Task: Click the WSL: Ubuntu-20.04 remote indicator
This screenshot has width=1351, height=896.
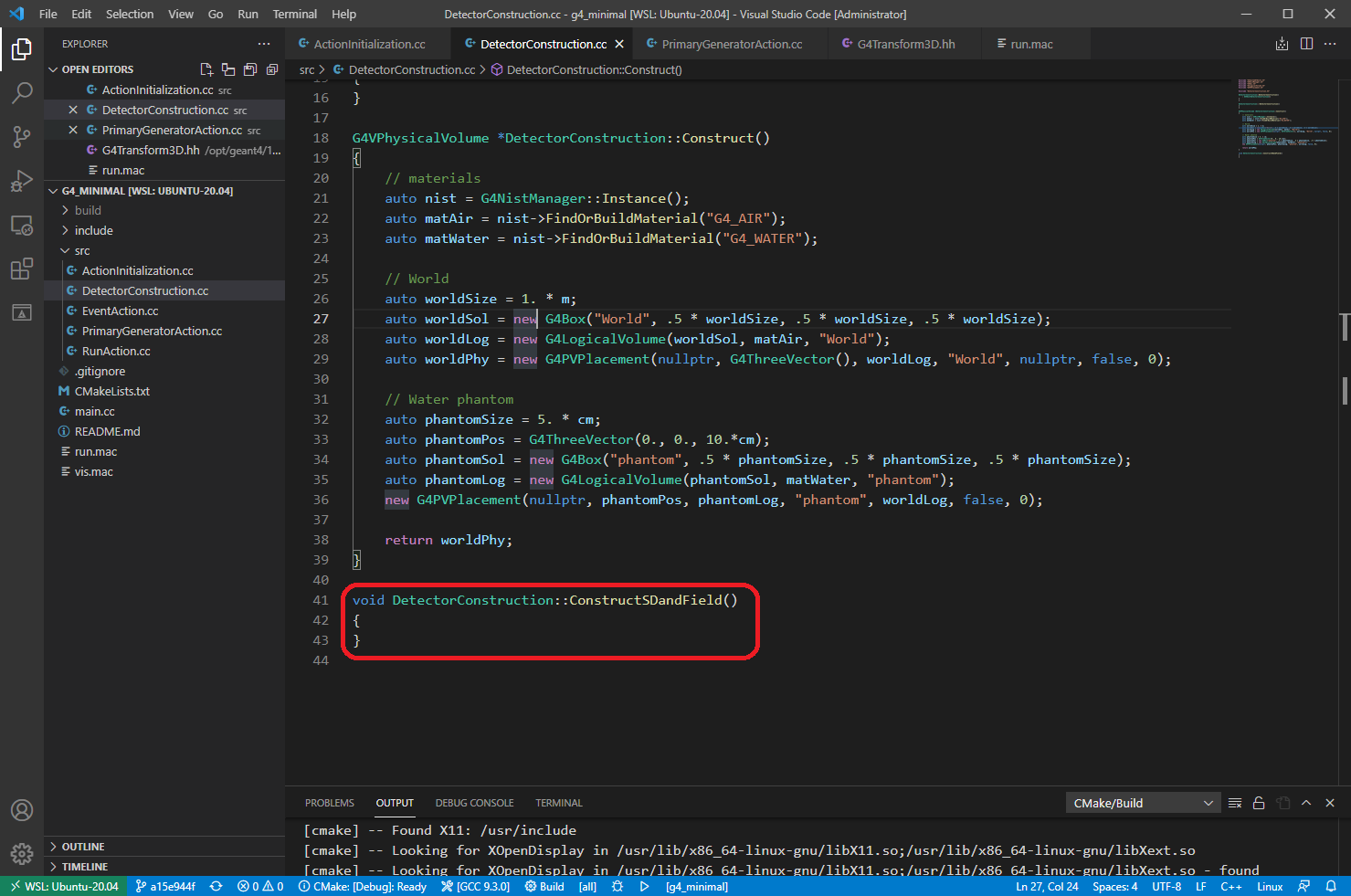Action: click(x=64, y=886)
